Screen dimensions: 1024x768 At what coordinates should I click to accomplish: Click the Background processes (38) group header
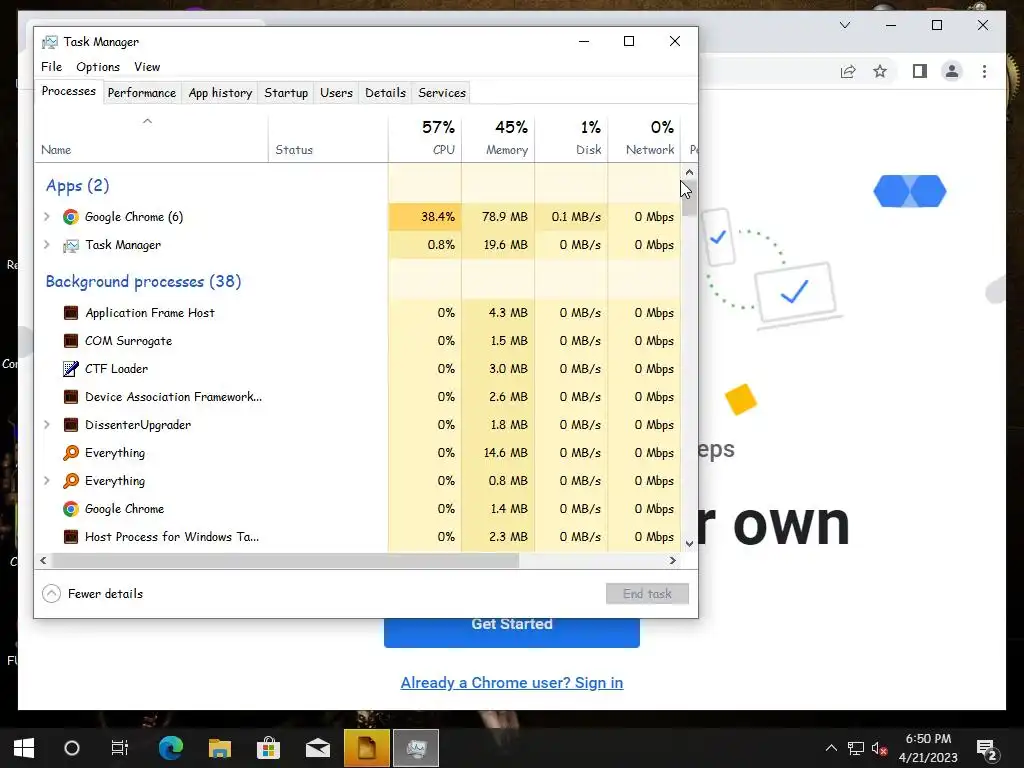point(143,281)
